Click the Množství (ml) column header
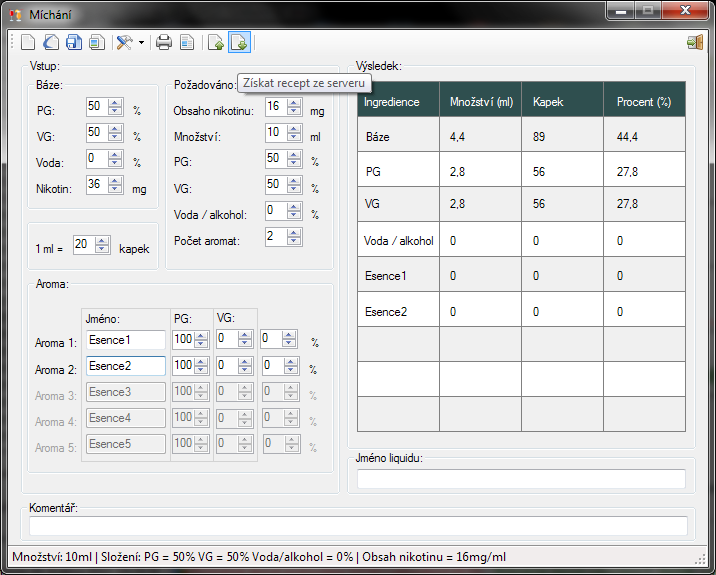The width and height of the screenshot is (716, 575). (x=480, y=100)
